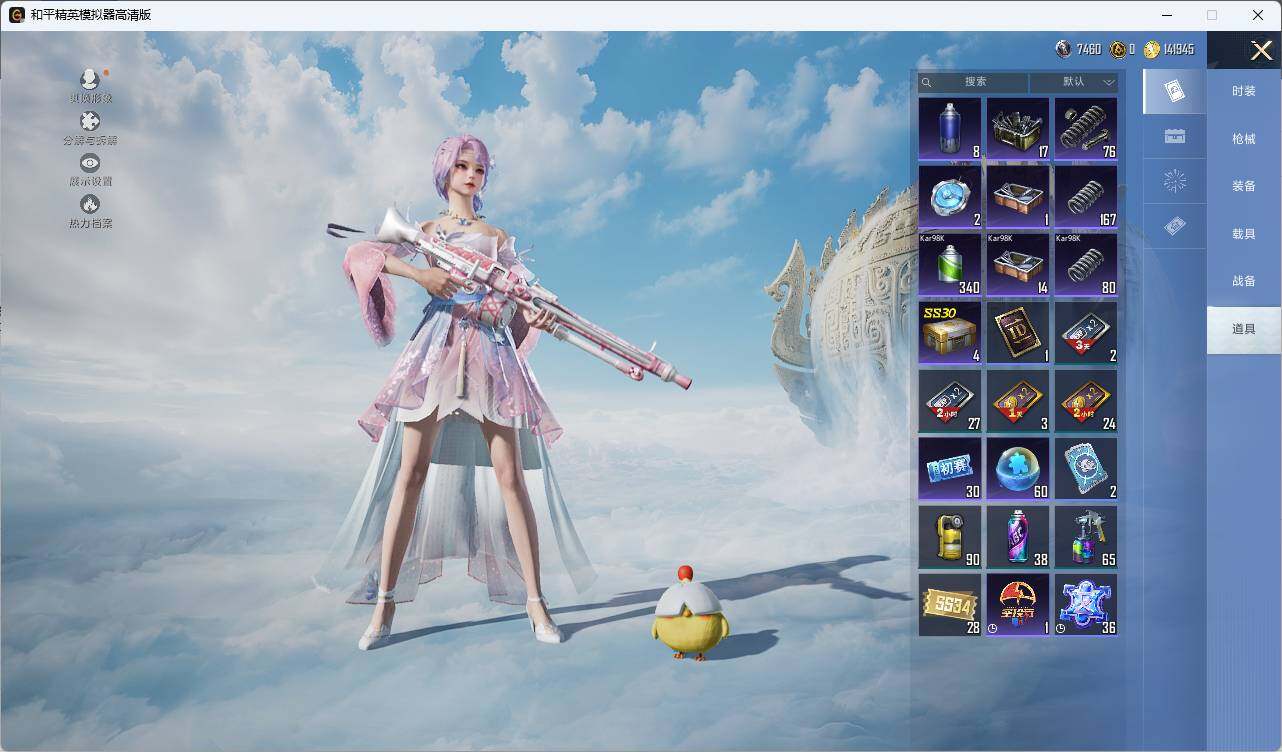The image size is (1282, 752).
Task: Click the yellow chick pet
Action: (691, 612)
